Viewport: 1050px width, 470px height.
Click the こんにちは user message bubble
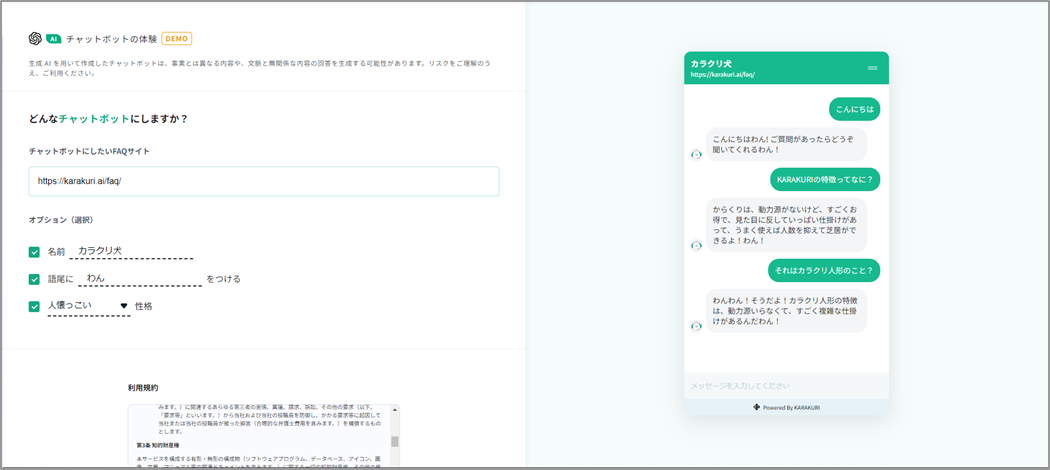(854, 109)
